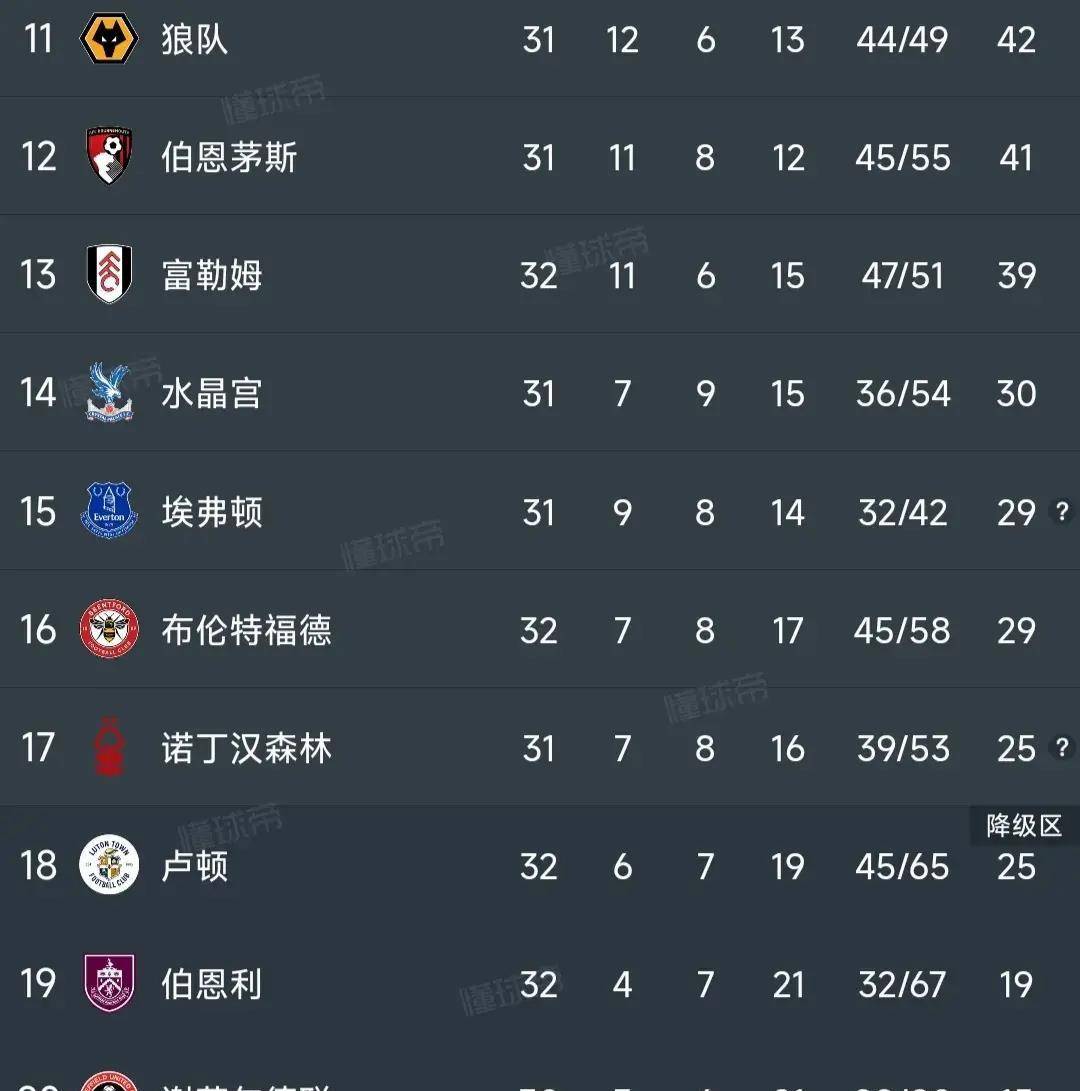Viewport: 1080px width, 1091px height.
Task: Tap the 降级区 relegation zone label
Action: 1024,826
